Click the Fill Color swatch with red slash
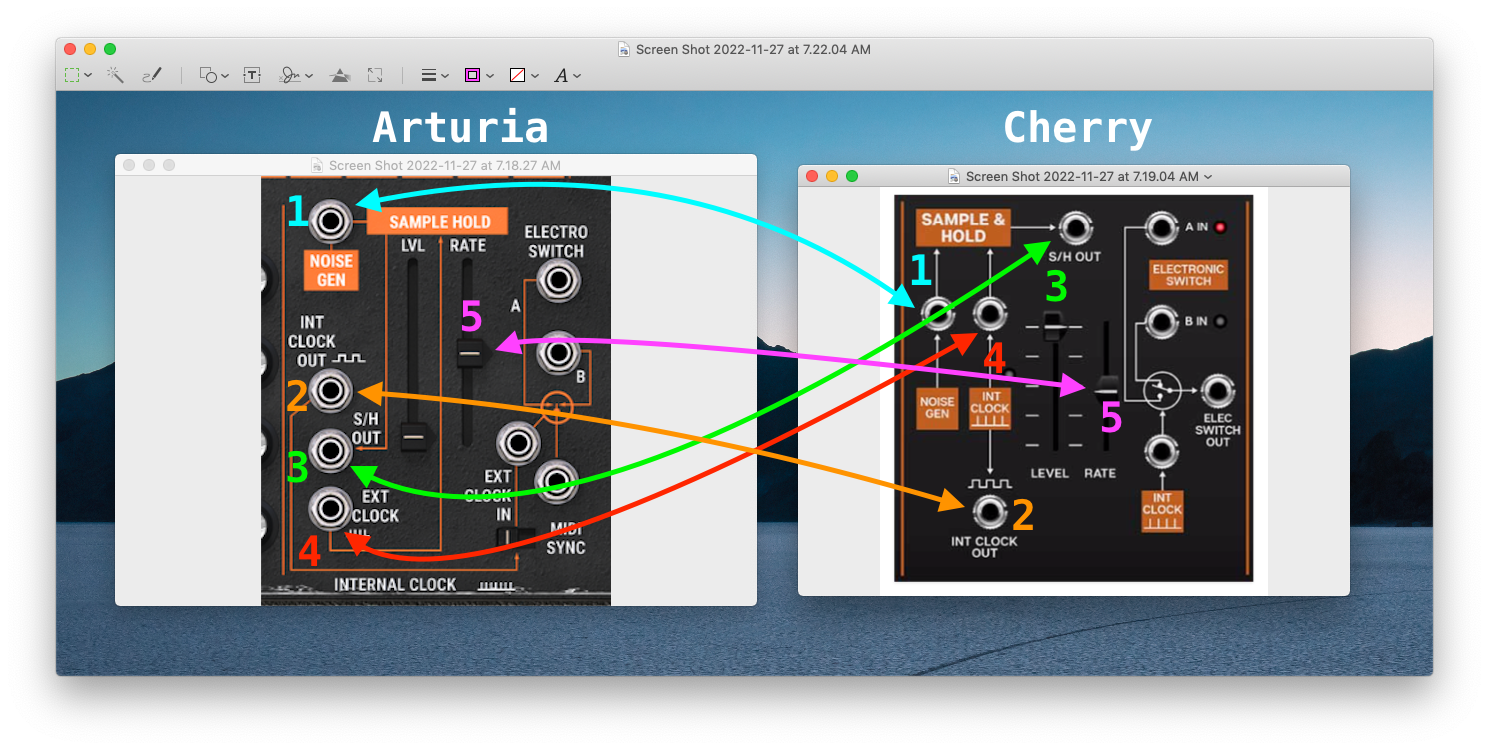The image size is (1489, 750). pyautogui.click(x=518, y=75)
